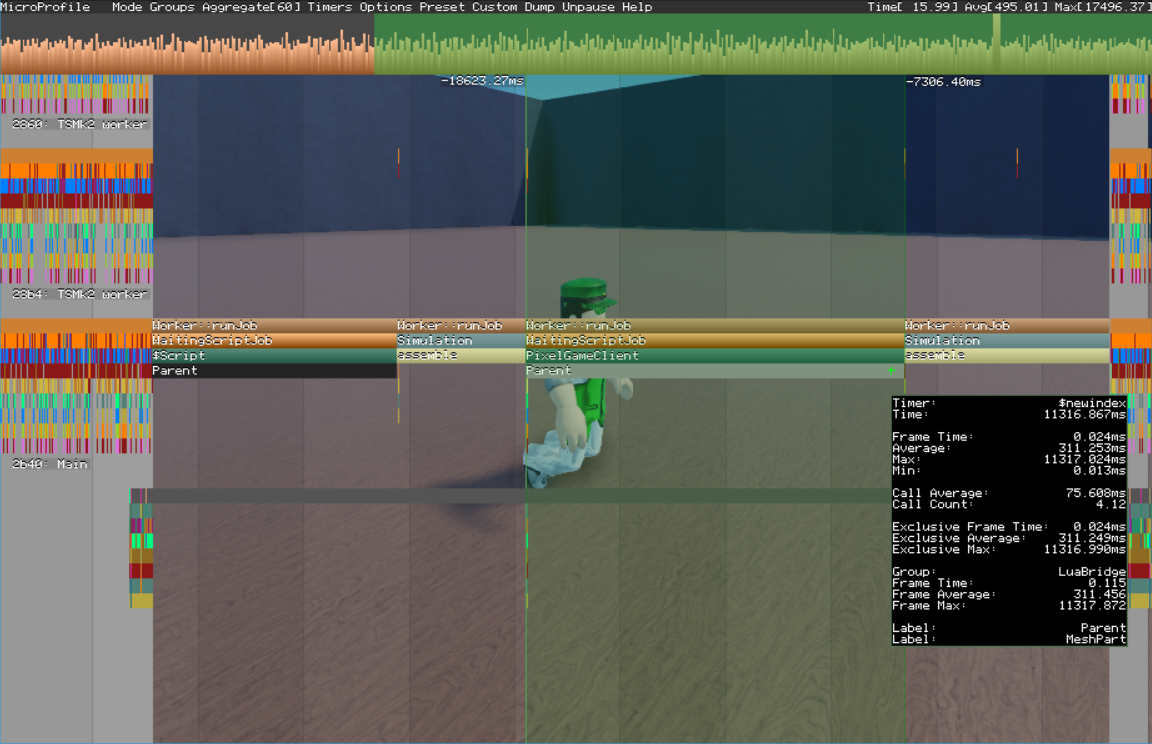
Task: Click the tall highlighted spike in the green frame graph
Action: point(997,44)
